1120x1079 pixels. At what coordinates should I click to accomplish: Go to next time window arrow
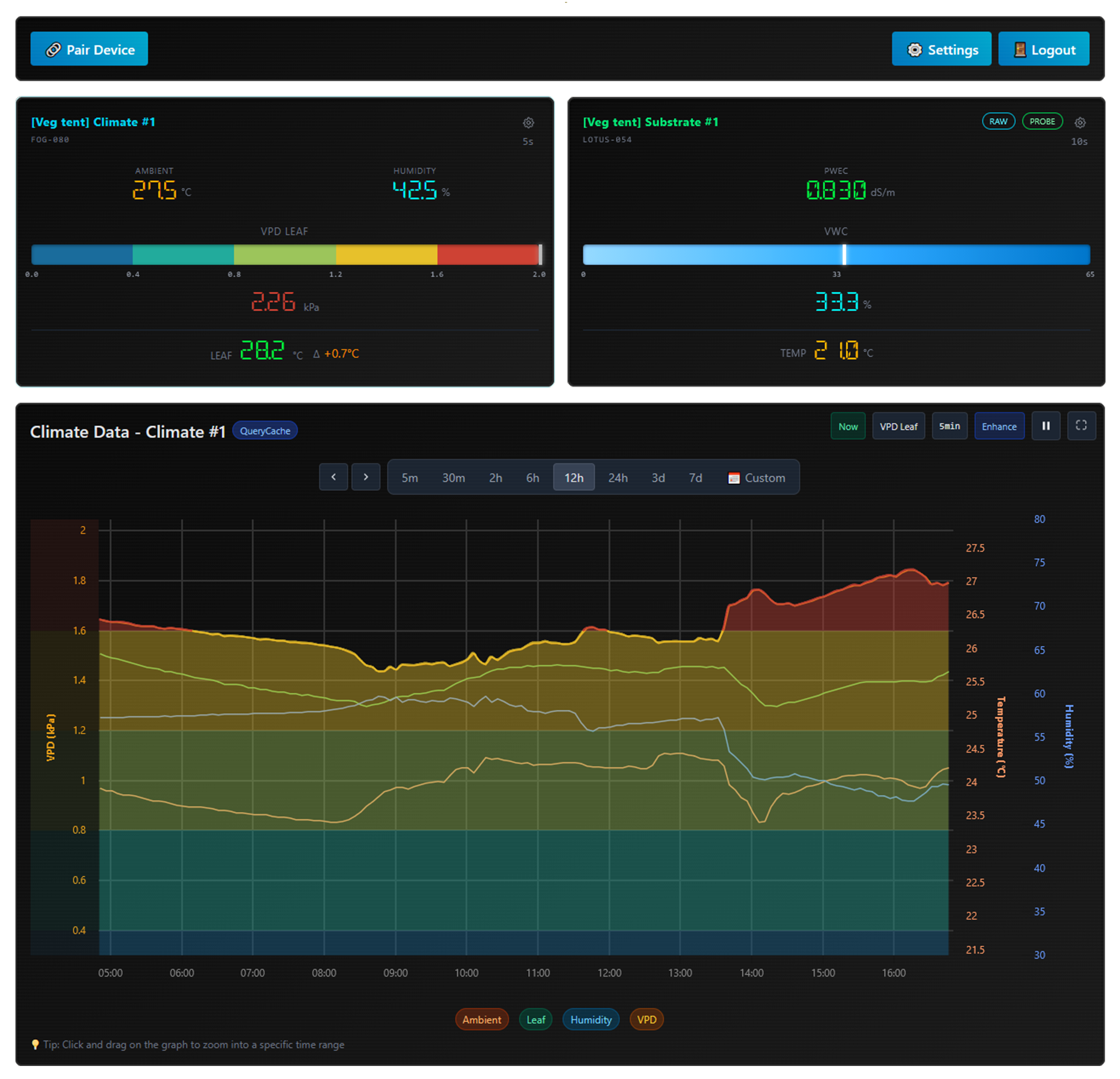click(x=366, y=477)
